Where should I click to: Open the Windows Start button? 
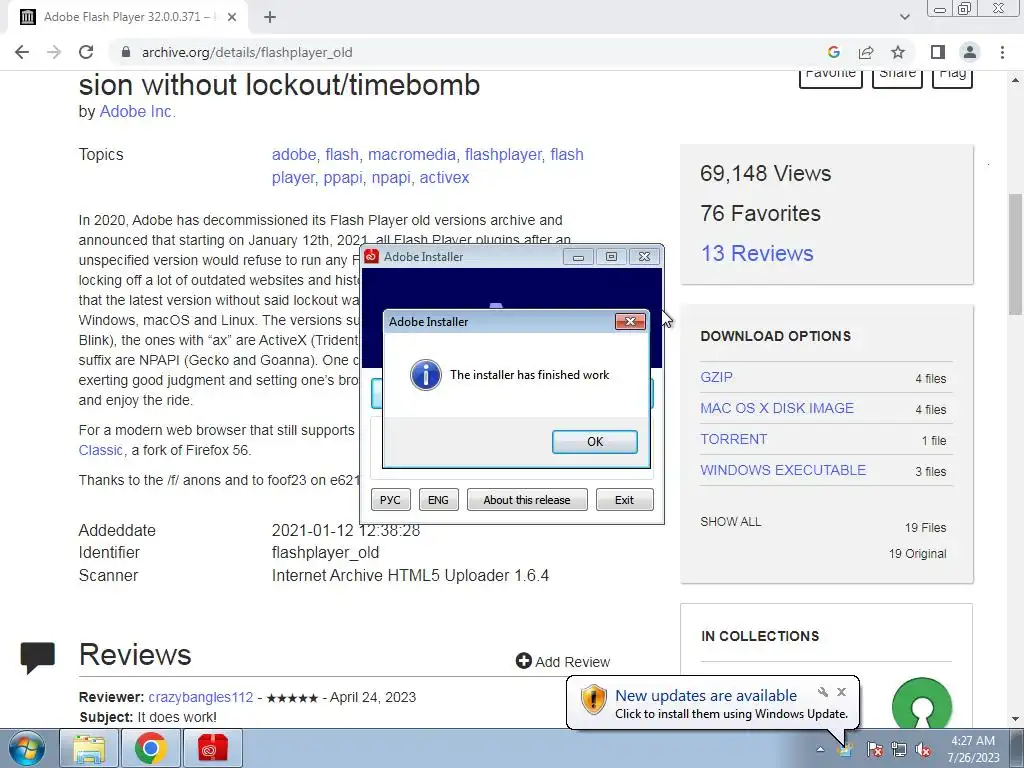26,748
